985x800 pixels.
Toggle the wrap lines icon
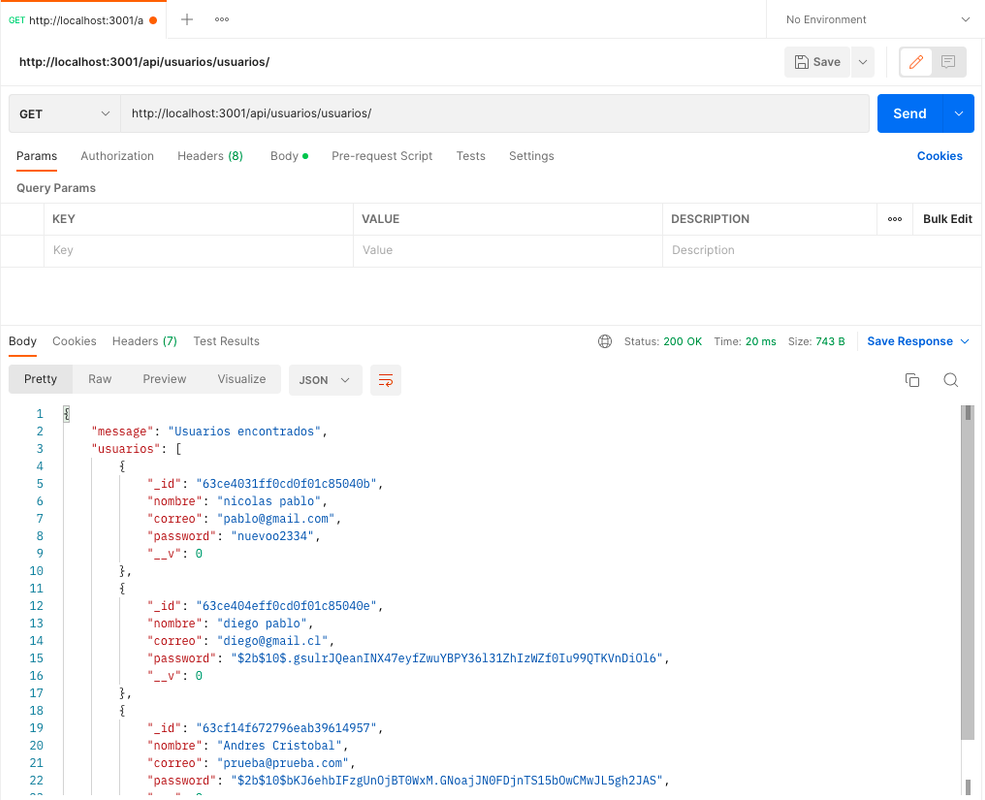tap(386, 380)
